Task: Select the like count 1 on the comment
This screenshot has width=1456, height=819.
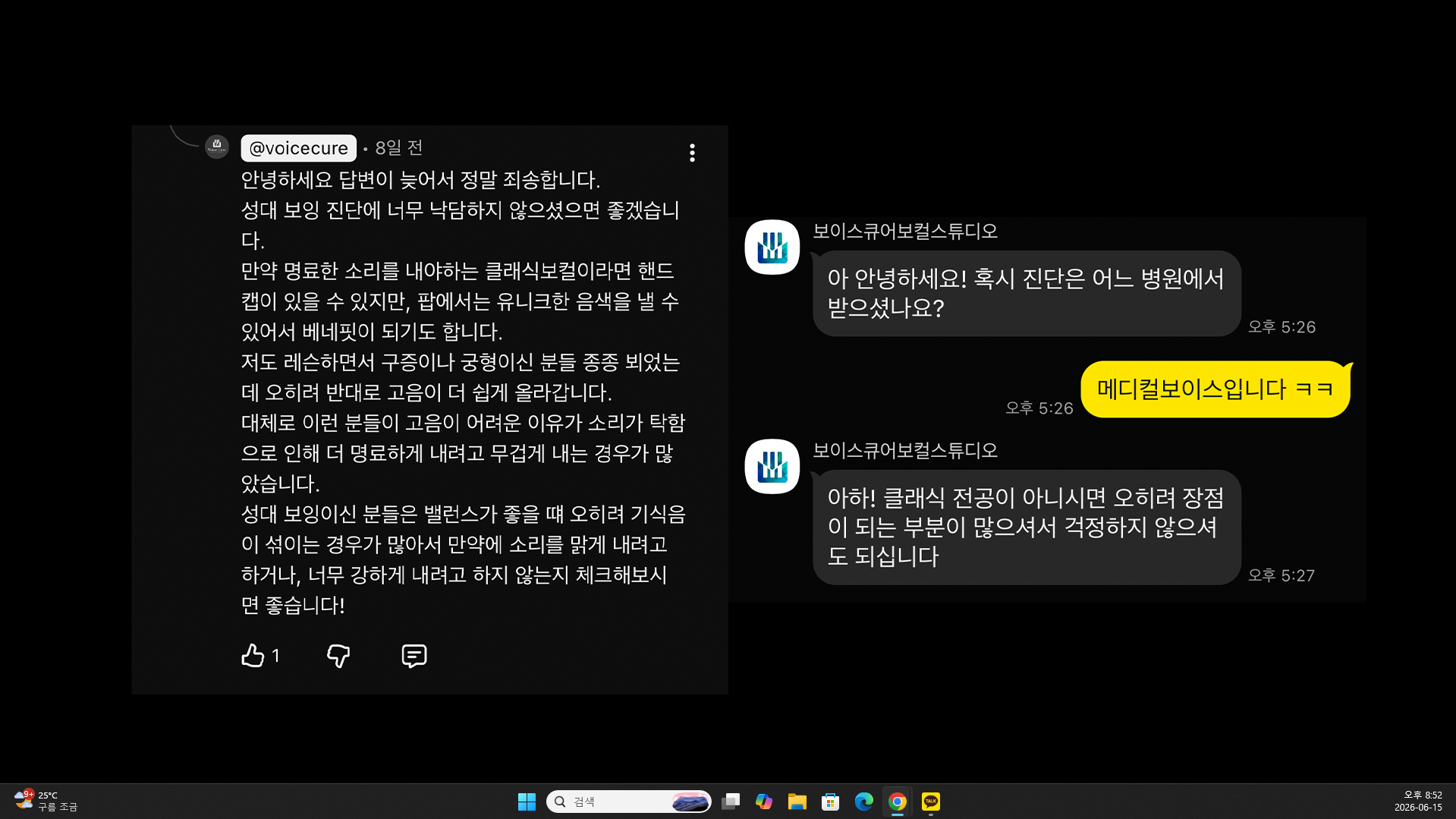Action: coord(276,656)
